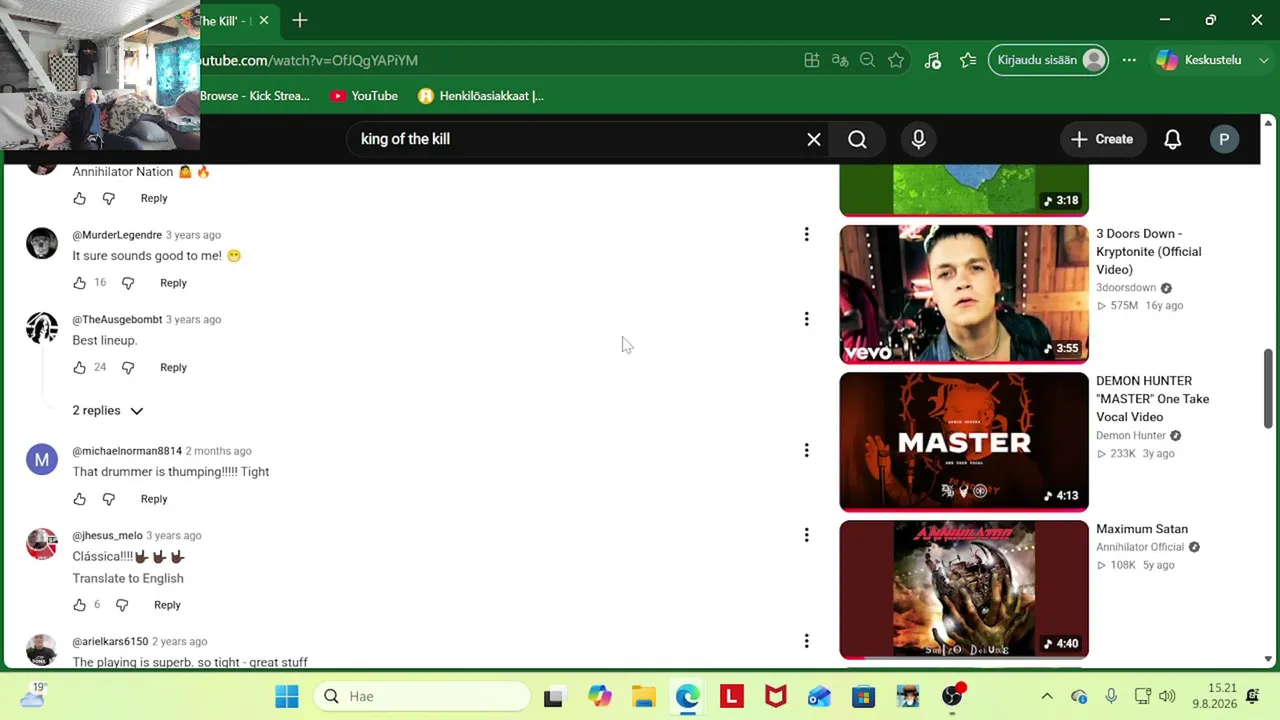Open the Windows Start menu

point(287,696)
